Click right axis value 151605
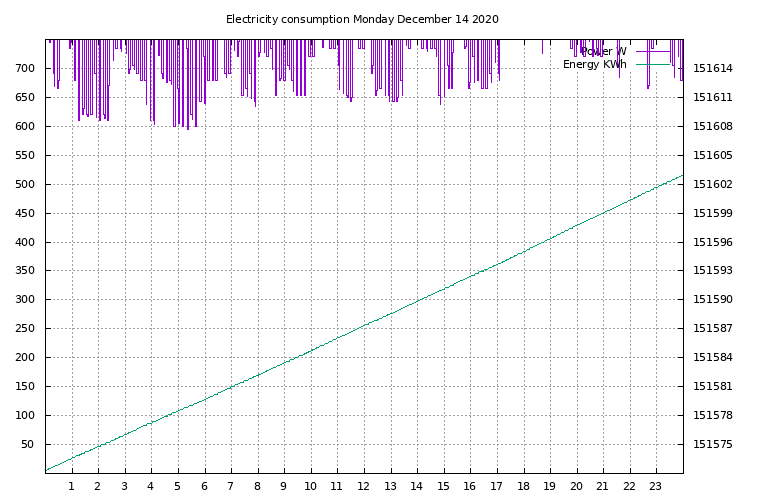Image resolution: width=768 pixels, height=500 pixels. click(713, 155)
